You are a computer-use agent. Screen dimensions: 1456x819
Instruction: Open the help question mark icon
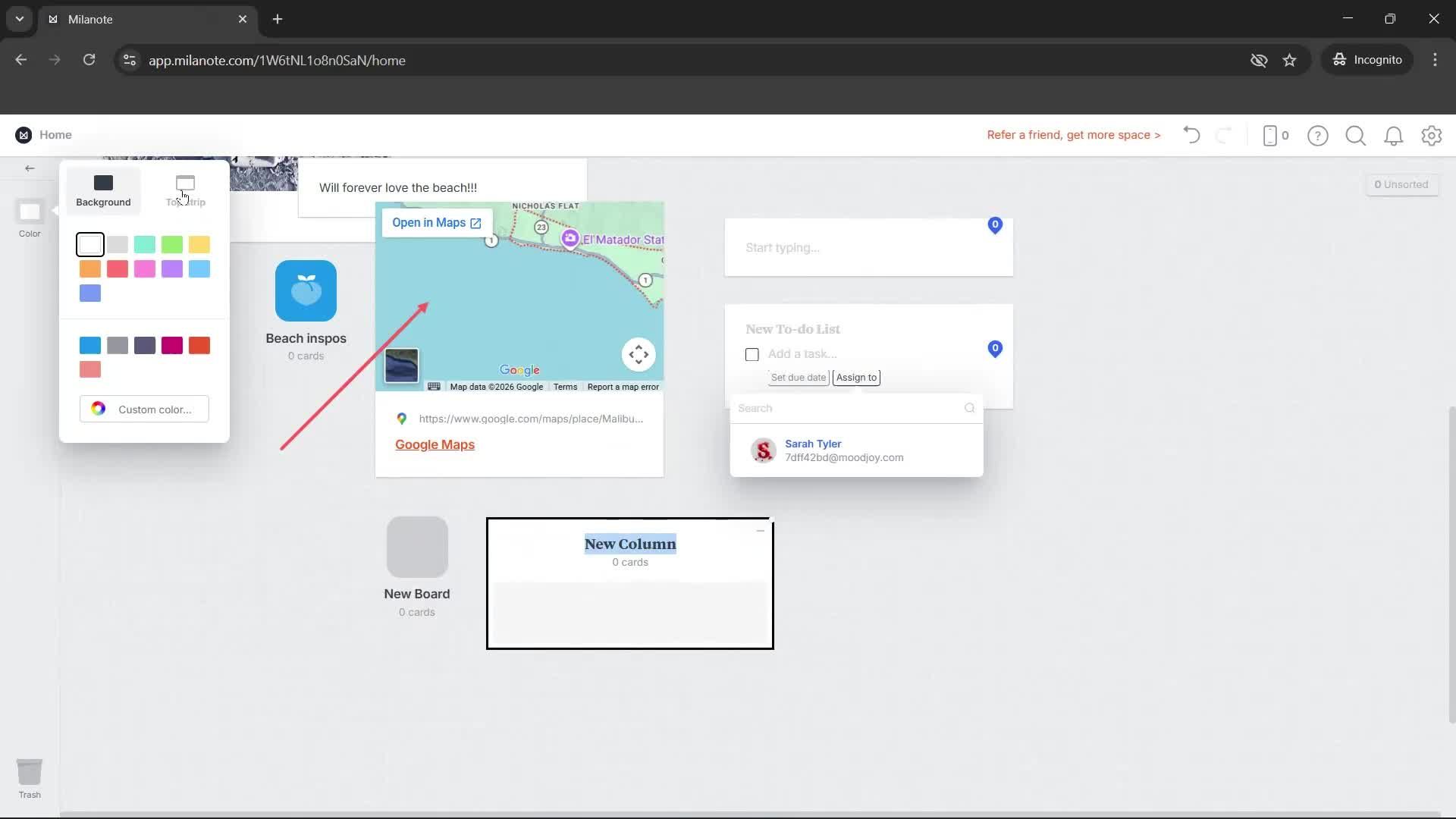pos(1317,136)
